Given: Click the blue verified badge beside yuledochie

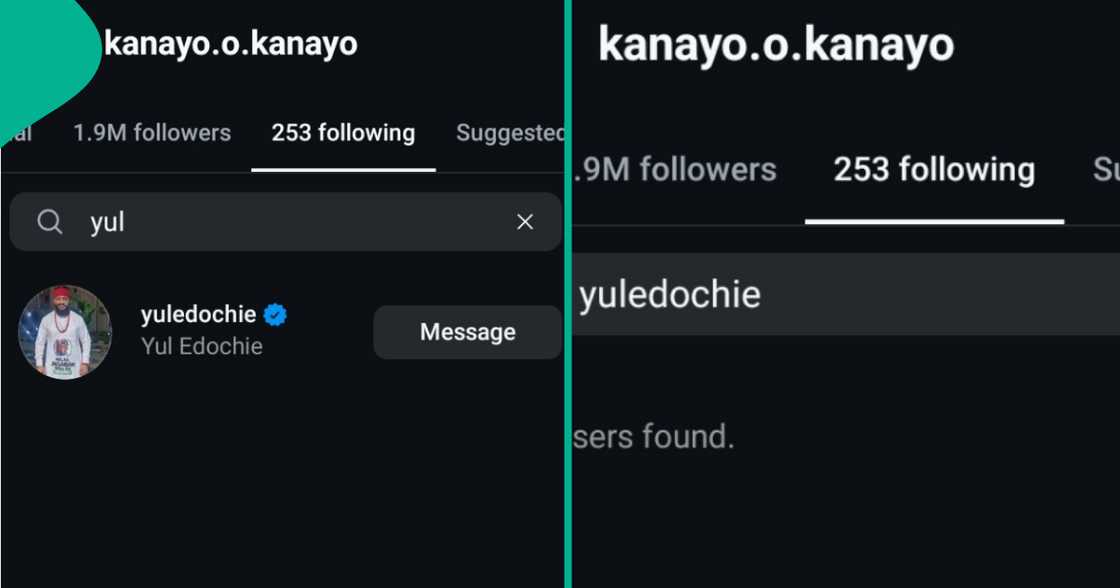Looking at the screenshot, I should [275, 315].
